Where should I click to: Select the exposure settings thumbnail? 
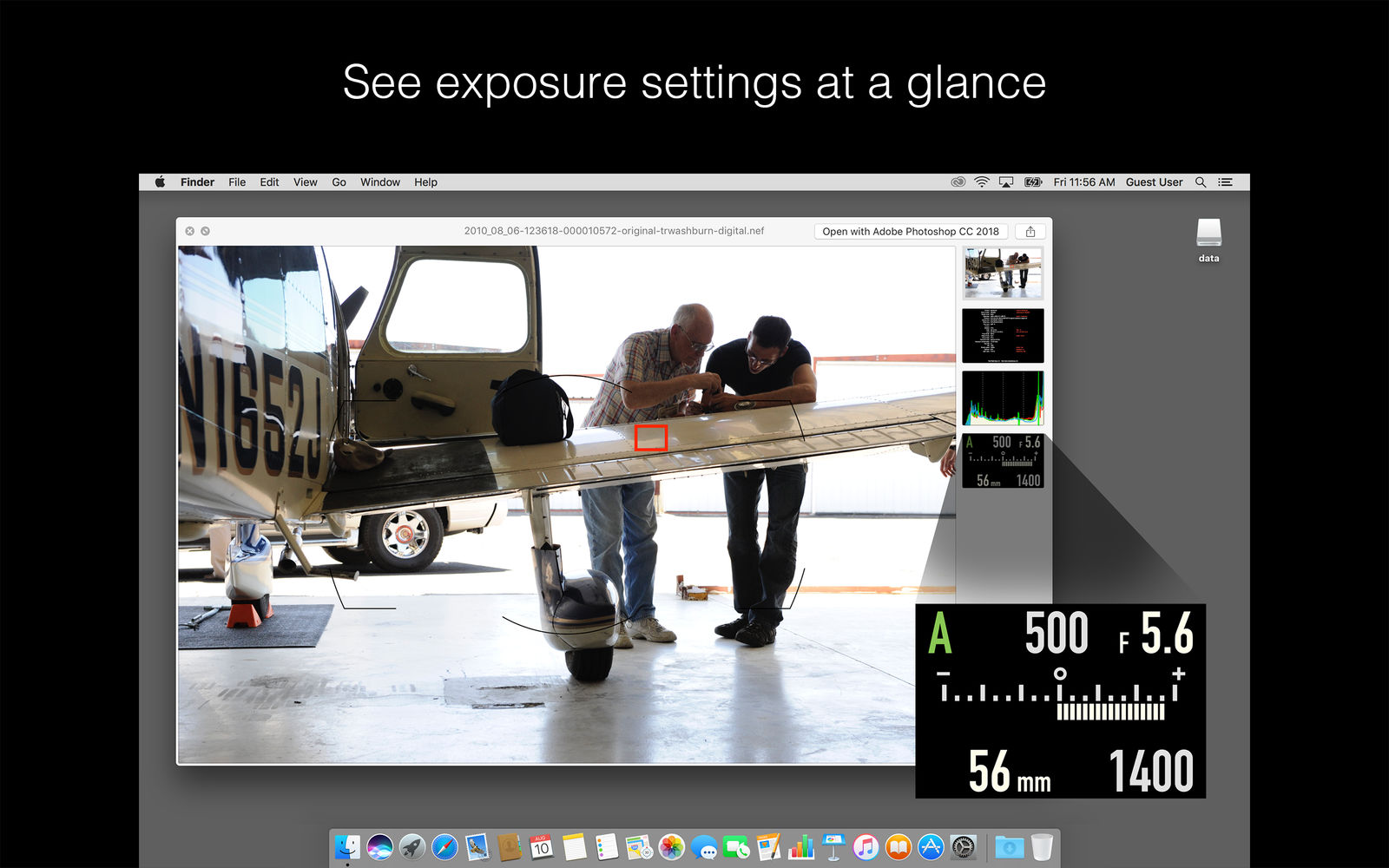1003,461
